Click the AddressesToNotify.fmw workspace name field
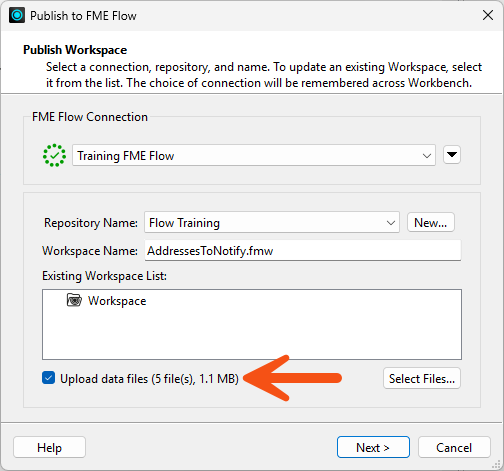 click(303, 250)
